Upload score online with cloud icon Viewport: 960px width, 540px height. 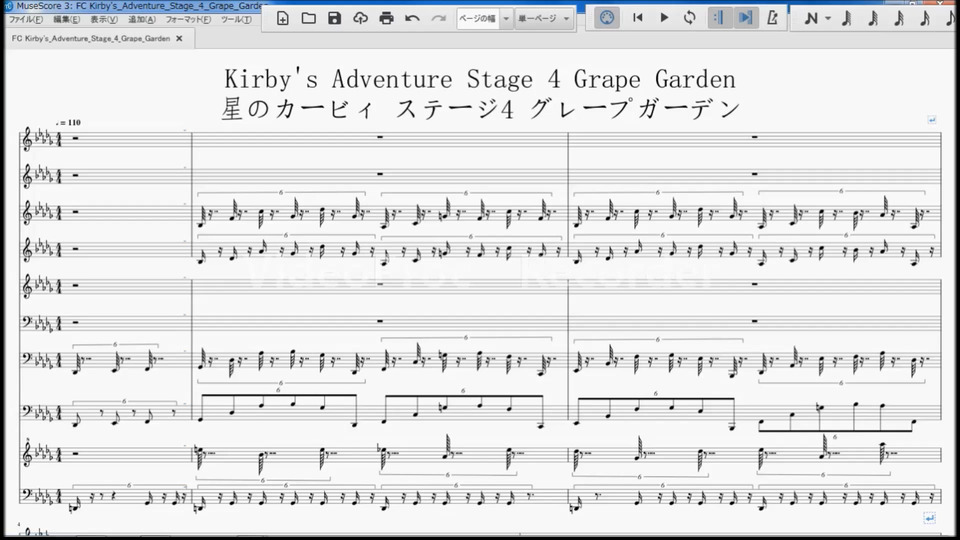pyautogui.click(x=361, y=18)
